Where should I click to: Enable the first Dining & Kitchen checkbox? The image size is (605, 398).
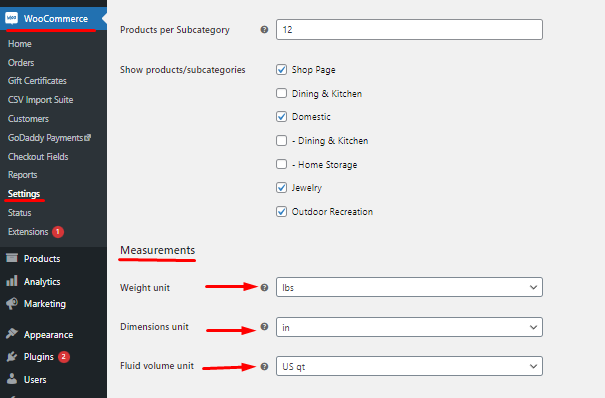[281, 93]
